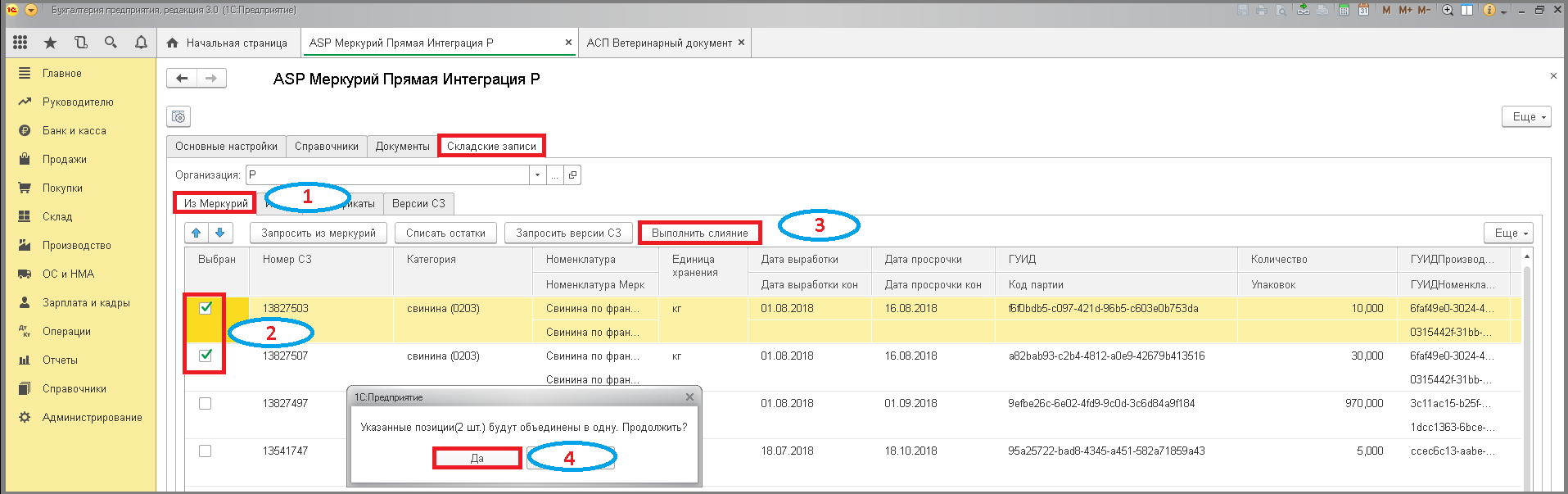Open Favorites star icon
Viewport: 1568px width, 494px height.
[x=50, y=43]
